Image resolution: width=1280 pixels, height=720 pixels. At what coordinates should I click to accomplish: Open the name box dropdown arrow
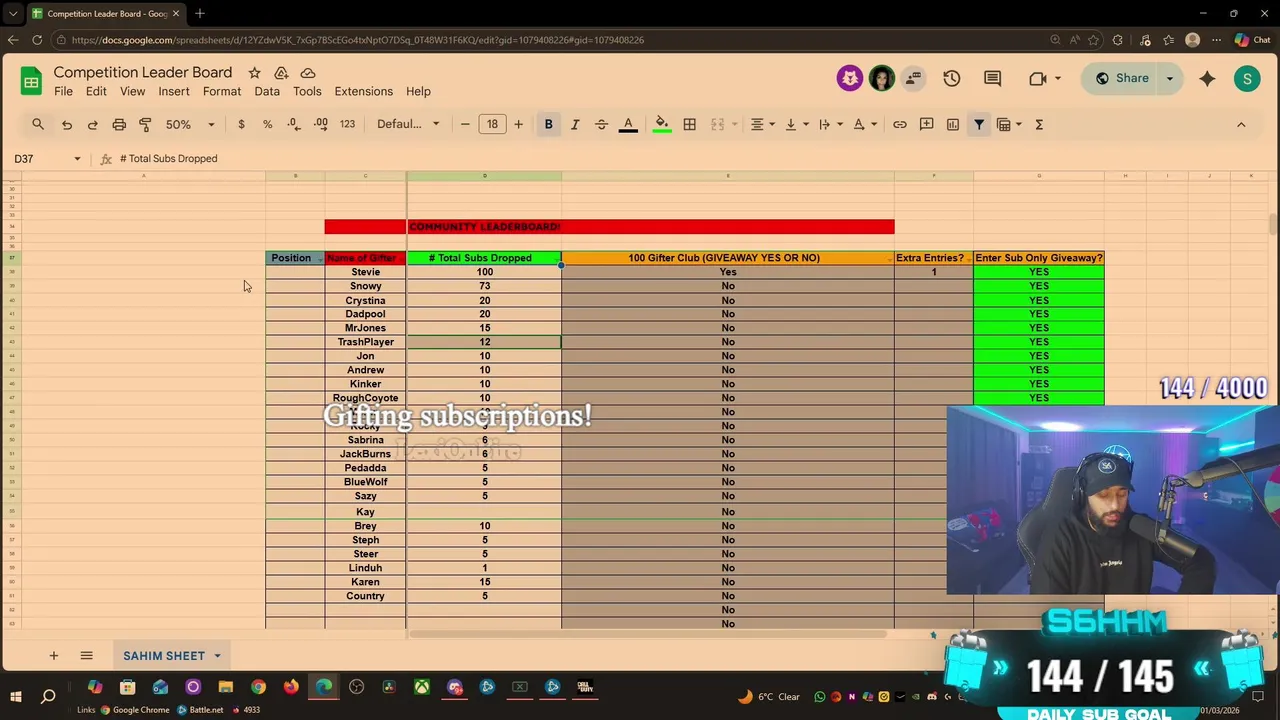pos(77,159)
